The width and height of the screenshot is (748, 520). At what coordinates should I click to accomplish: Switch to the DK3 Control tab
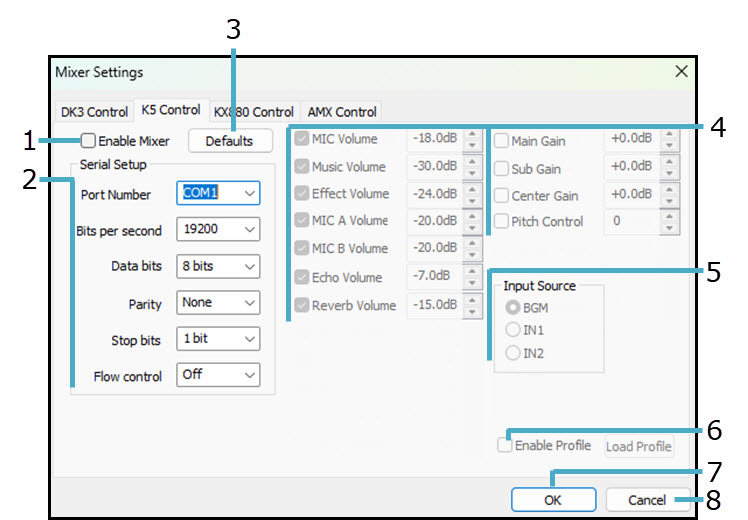pos(93,112)
